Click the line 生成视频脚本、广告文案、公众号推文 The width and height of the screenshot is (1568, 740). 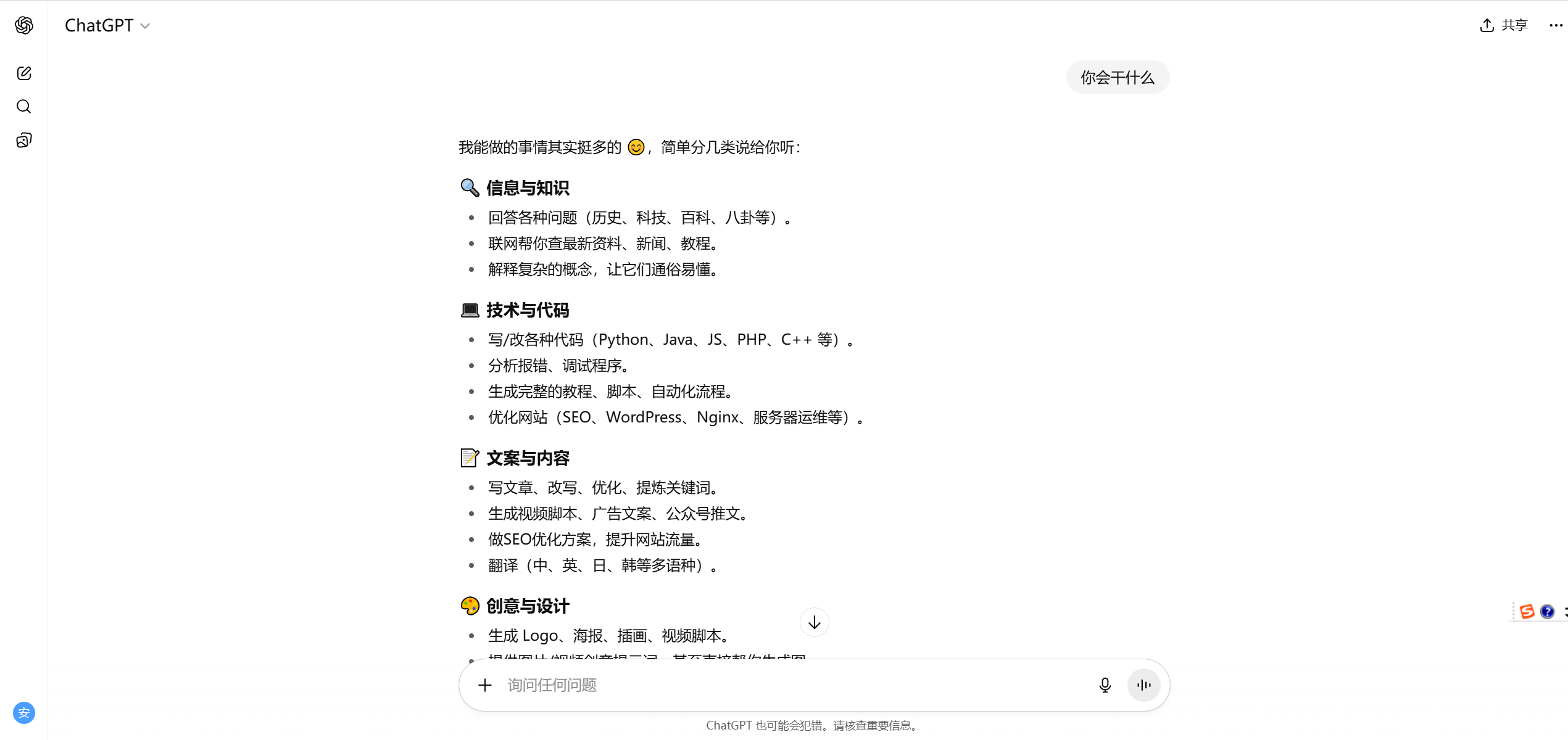[x=618, y=514]
